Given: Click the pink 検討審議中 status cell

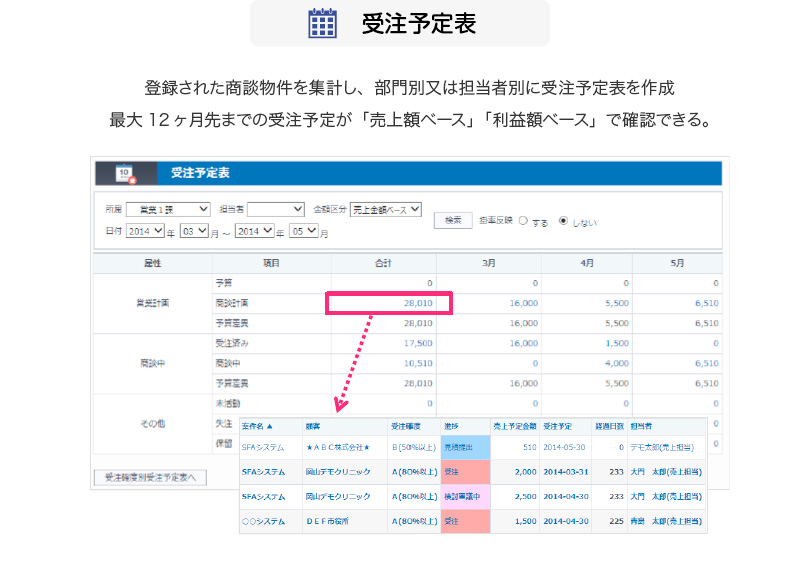Looking at the screenshot, I should tap(462, 496).
